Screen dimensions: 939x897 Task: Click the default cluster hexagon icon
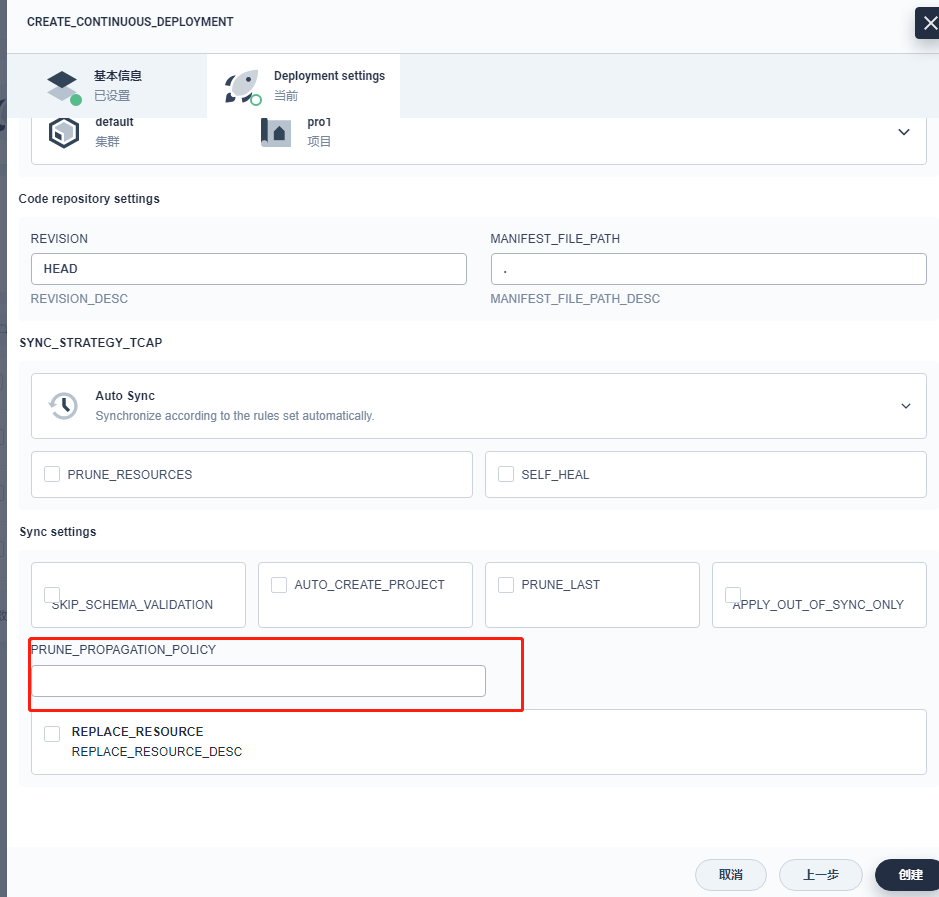coord(63,131)
